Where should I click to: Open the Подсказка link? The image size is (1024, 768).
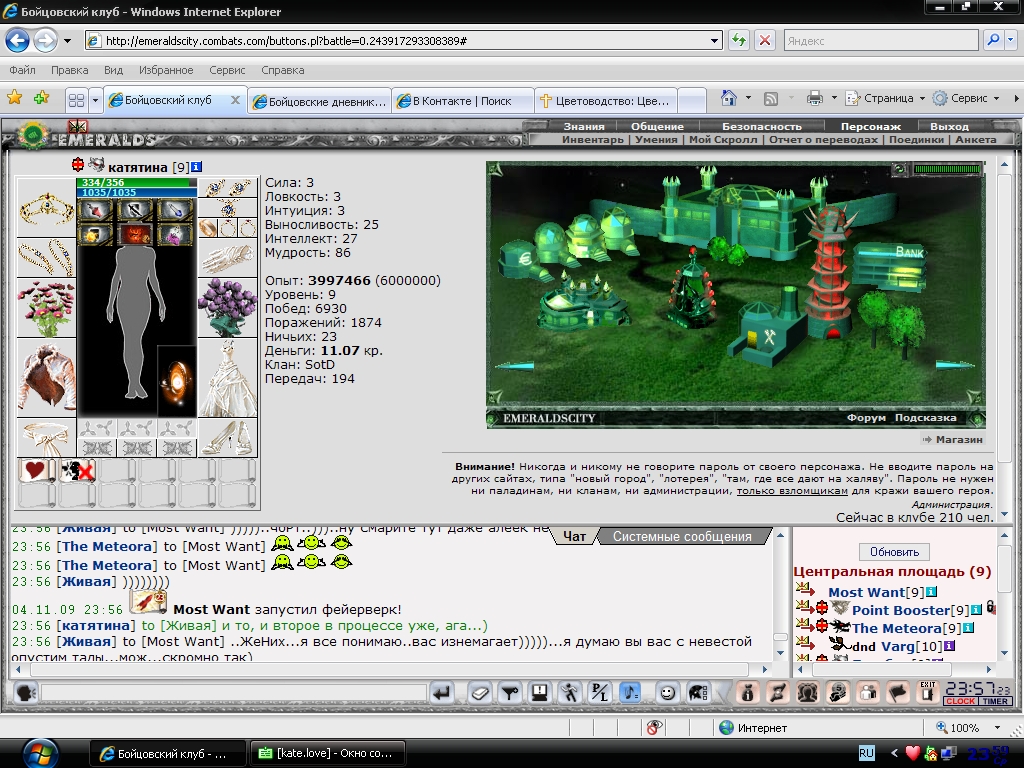(x=925, y=418)
